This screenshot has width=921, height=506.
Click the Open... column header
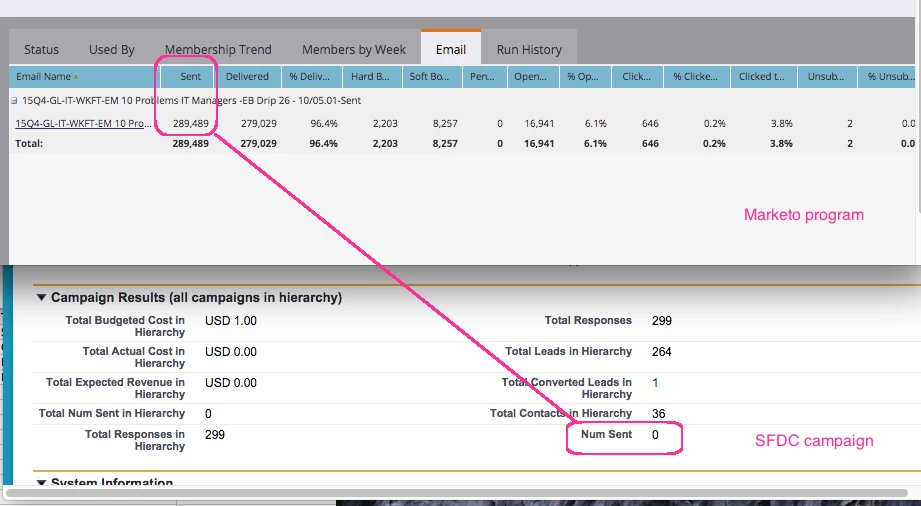[533, 76]
